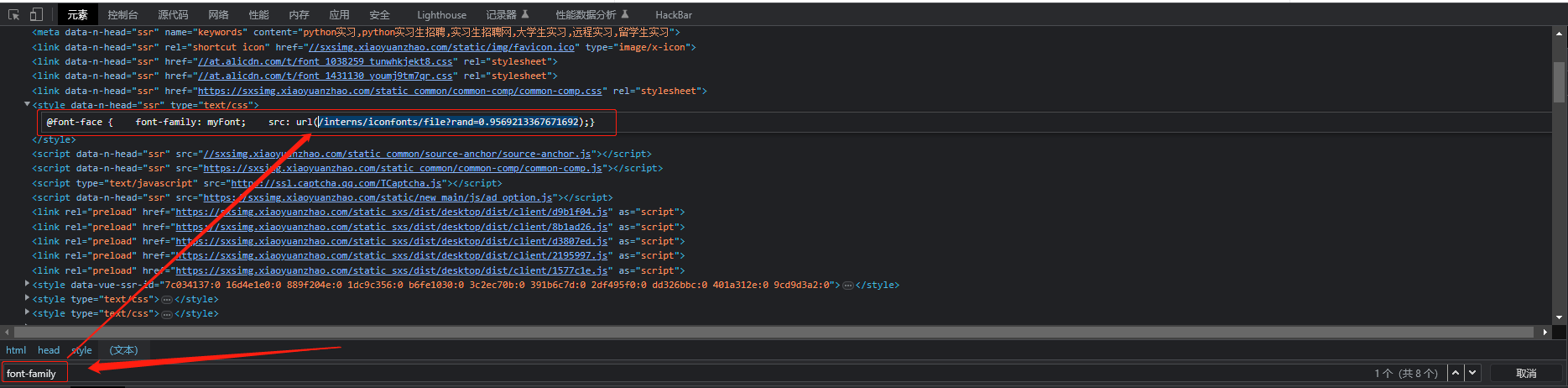Image resolution: width=1568 pixels, height=388 pixels.
Task: Open the 2195997.js preload link
Action: click(x=392, y=255)
